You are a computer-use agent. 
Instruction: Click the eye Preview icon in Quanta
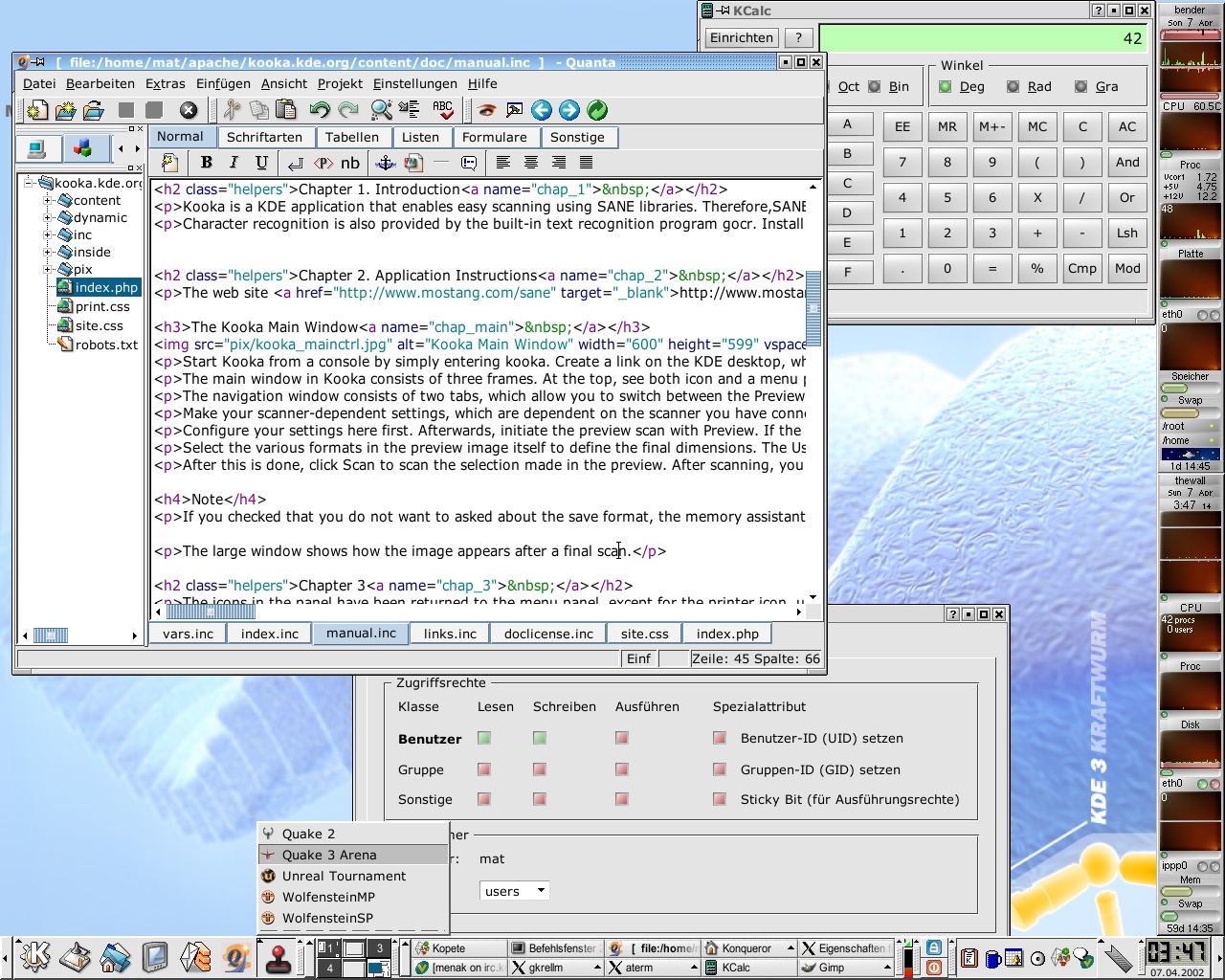[x=487, y=110]
